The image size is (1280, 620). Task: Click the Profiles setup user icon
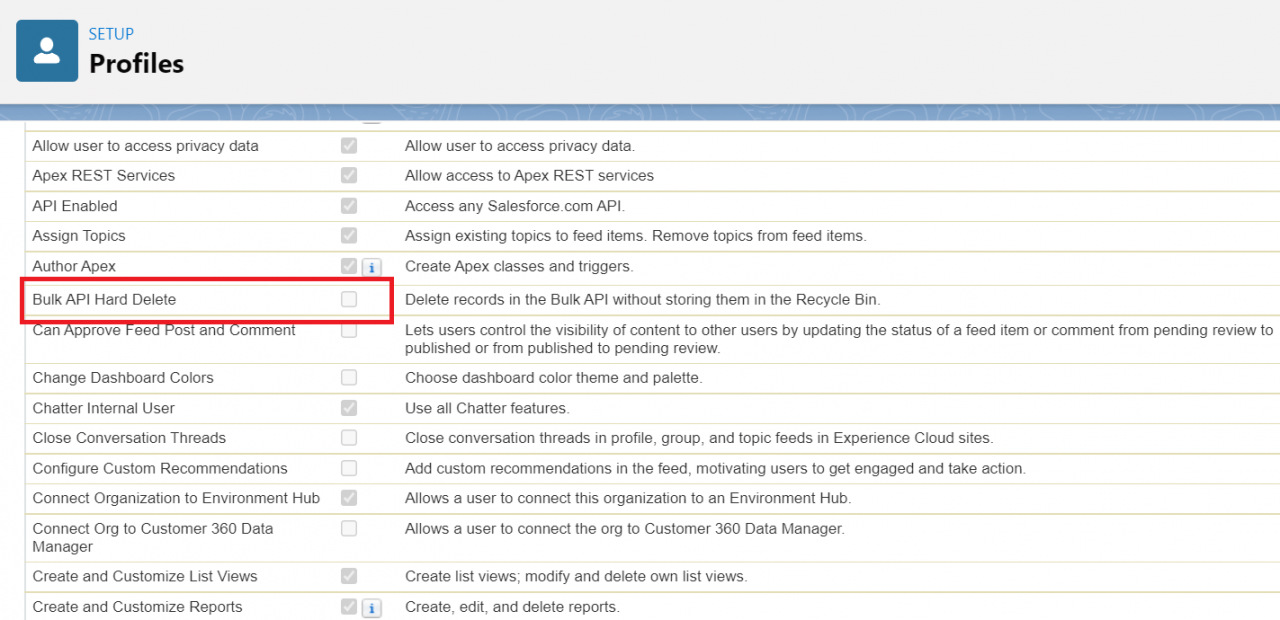click(47, 51)
